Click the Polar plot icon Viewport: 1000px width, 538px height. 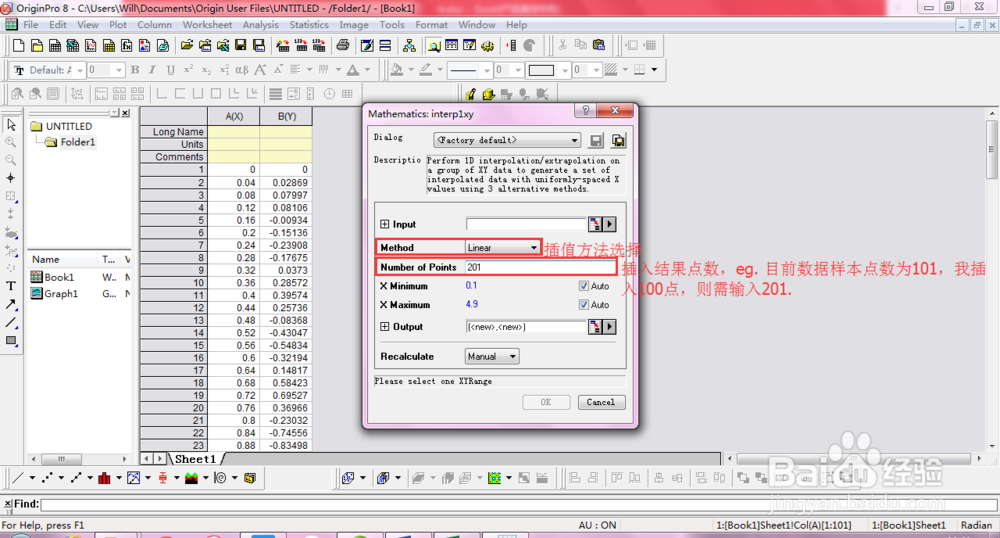[x=220, y=477]
